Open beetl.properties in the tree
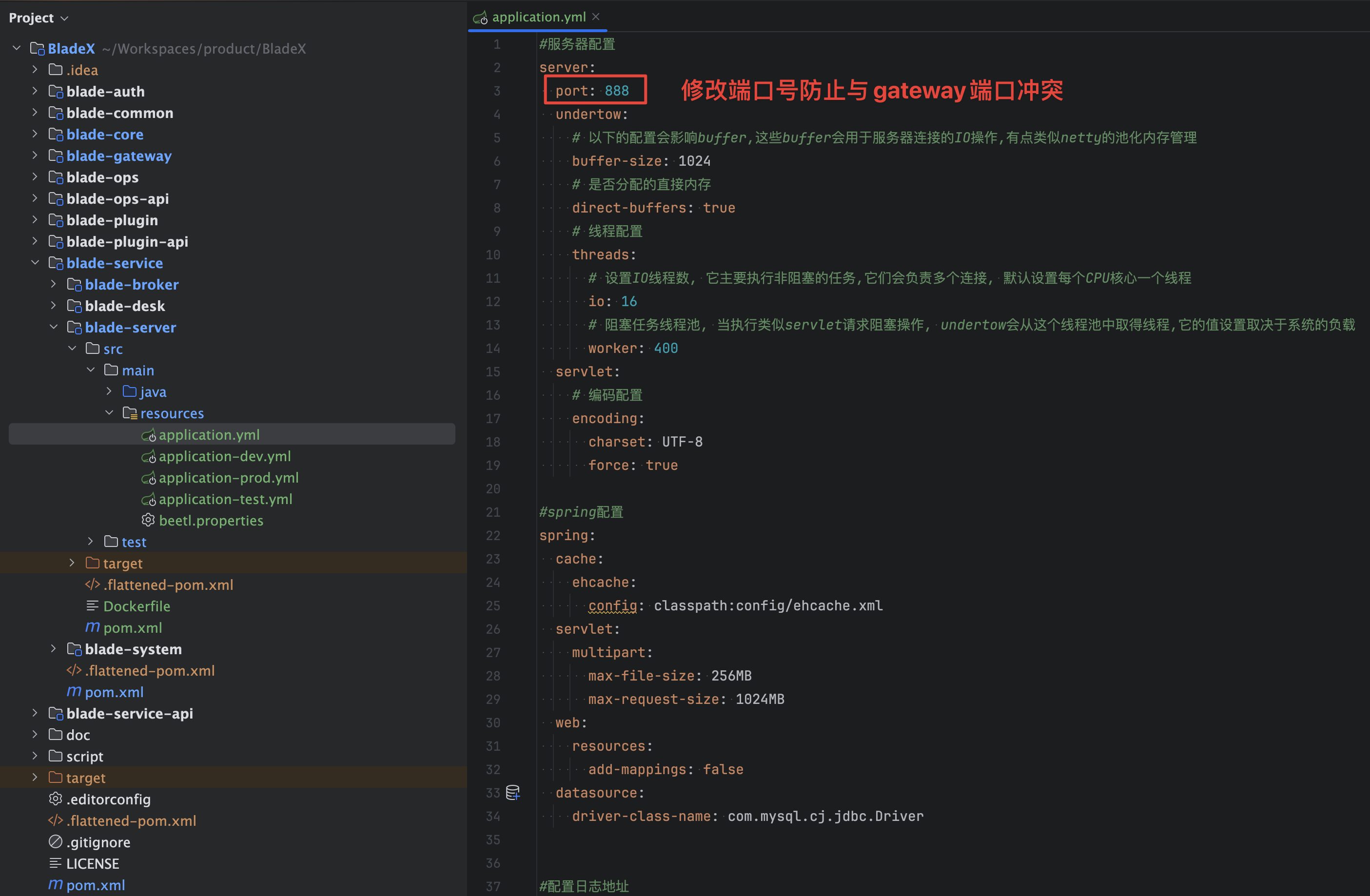This screenshot has height=896, width=1370. click(211, 520)
